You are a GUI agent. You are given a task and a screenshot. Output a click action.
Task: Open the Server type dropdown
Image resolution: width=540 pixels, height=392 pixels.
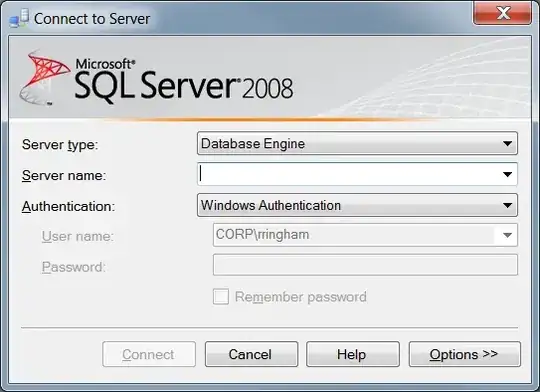coord(357,143)
